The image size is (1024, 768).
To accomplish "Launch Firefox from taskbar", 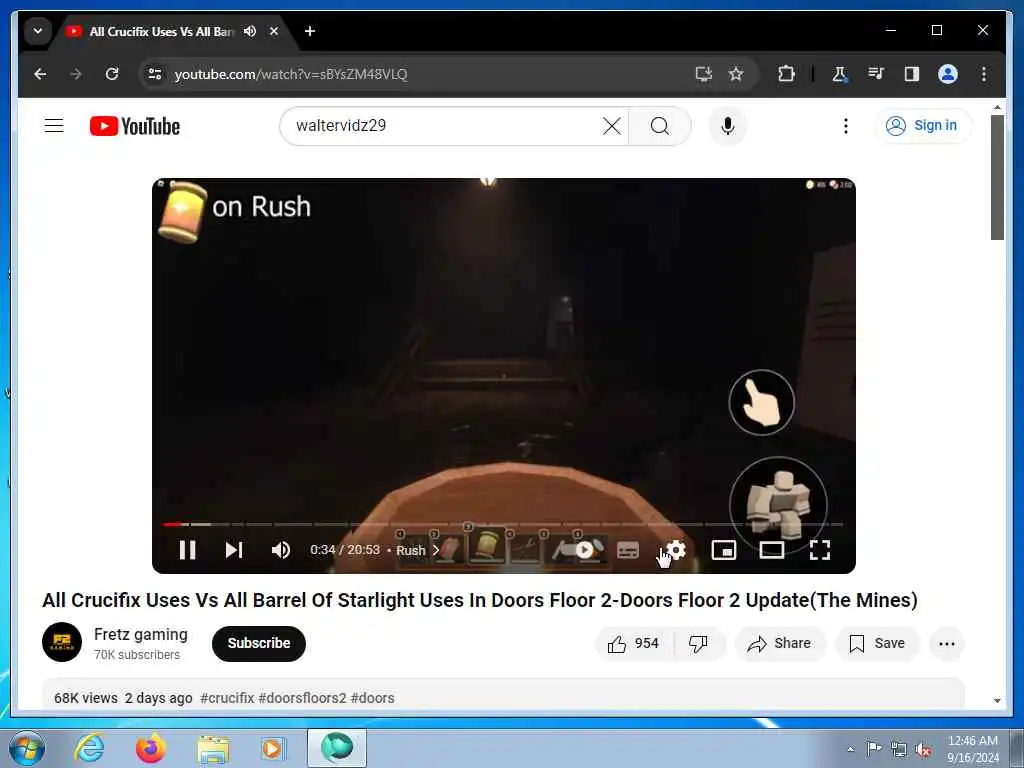I will pos(151,748).
